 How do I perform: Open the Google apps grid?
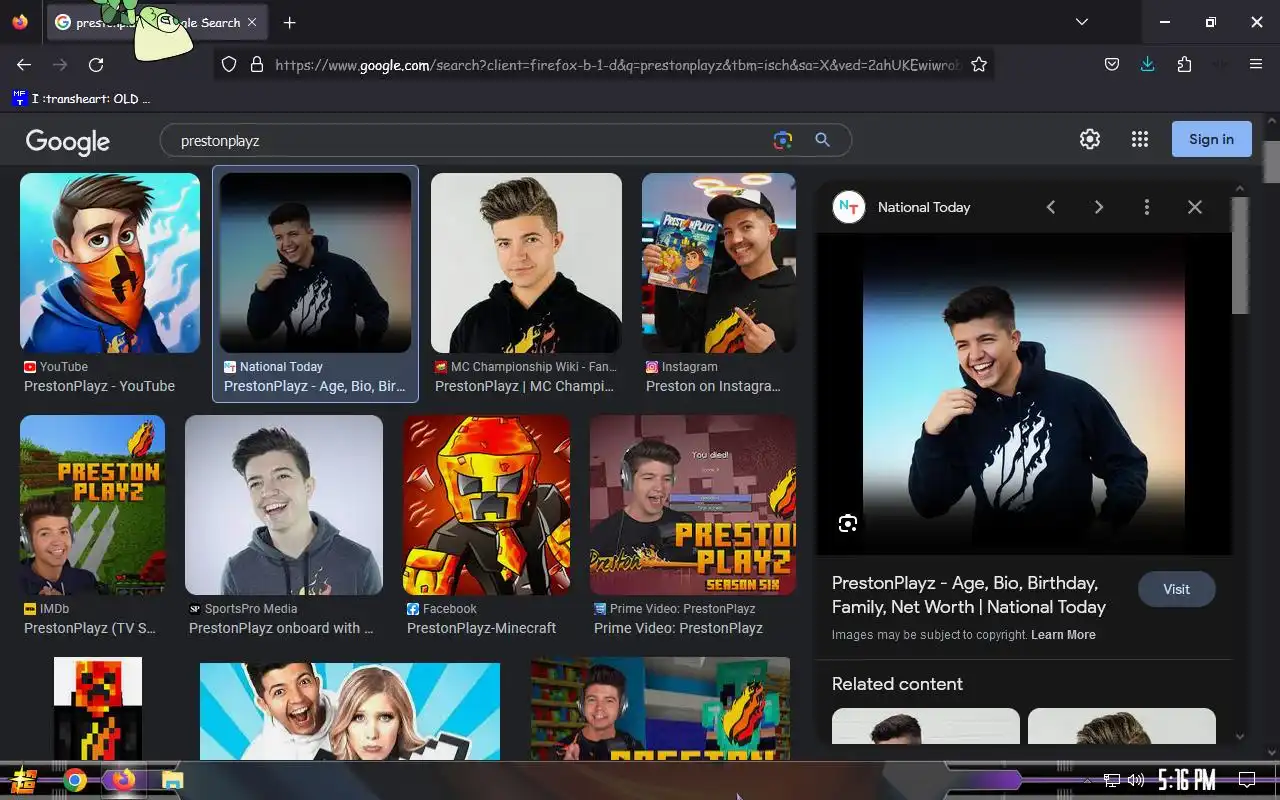(1139, 139)
